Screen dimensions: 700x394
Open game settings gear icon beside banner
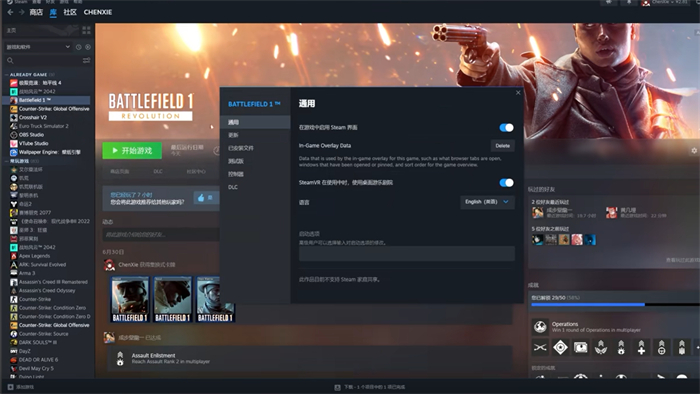point(694,151)
